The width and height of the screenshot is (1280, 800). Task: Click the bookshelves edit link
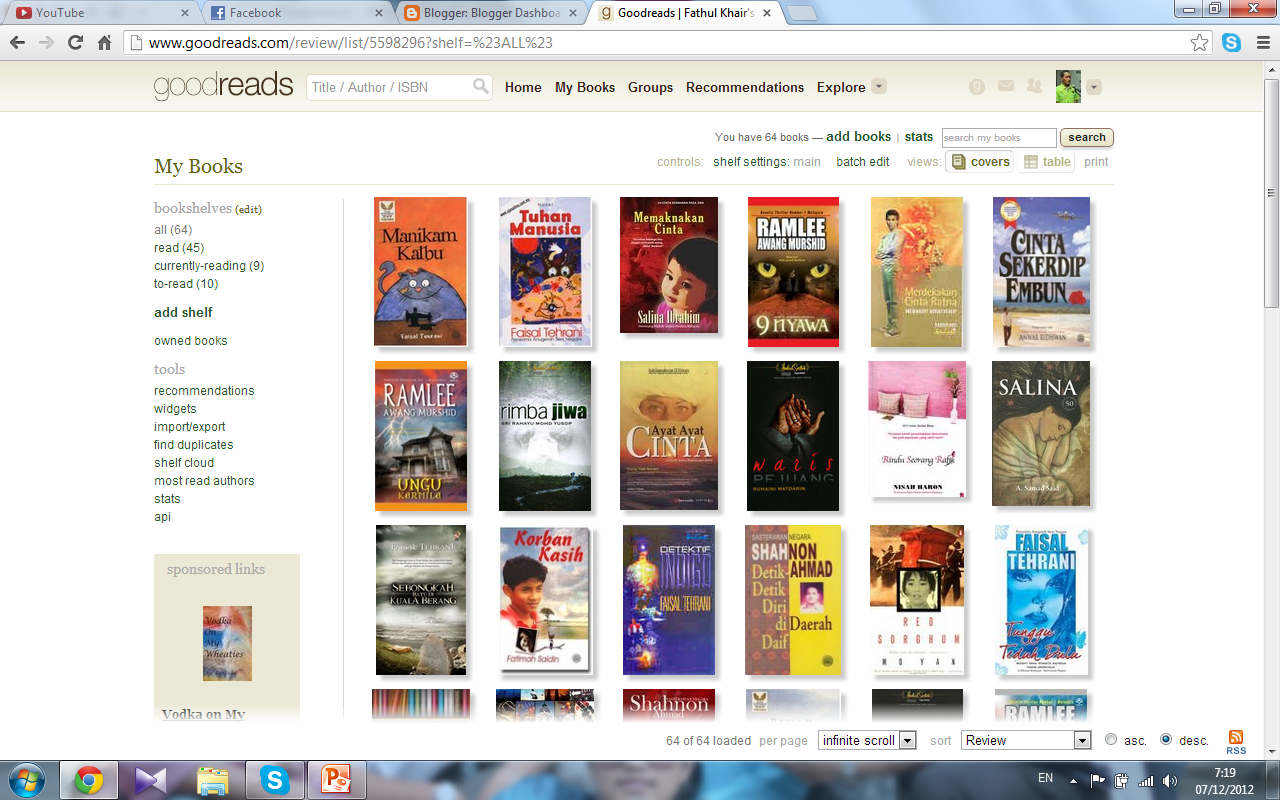(x=249, y=209)
